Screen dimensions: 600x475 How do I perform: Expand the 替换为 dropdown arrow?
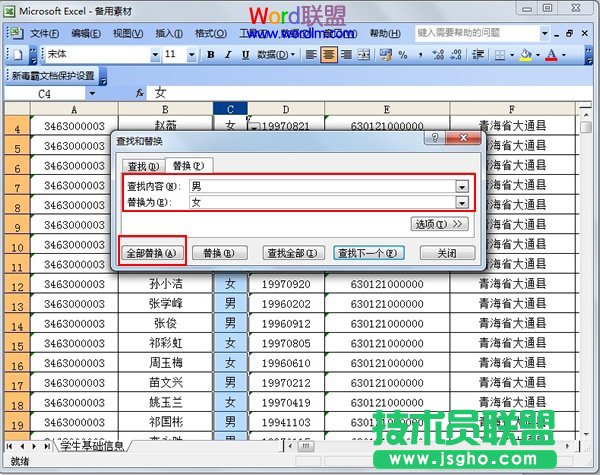462,203
